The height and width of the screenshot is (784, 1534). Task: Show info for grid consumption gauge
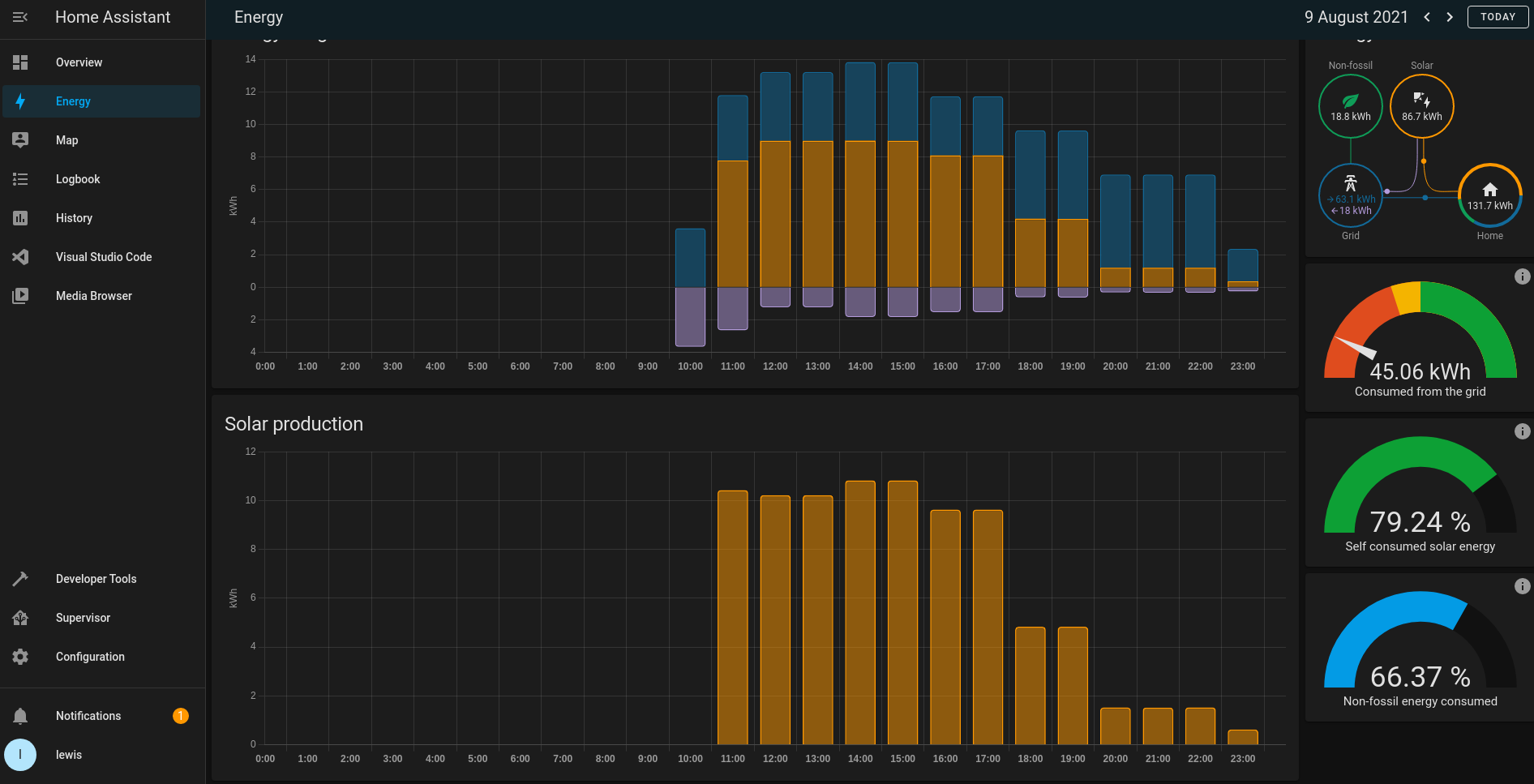(1522, 276)
